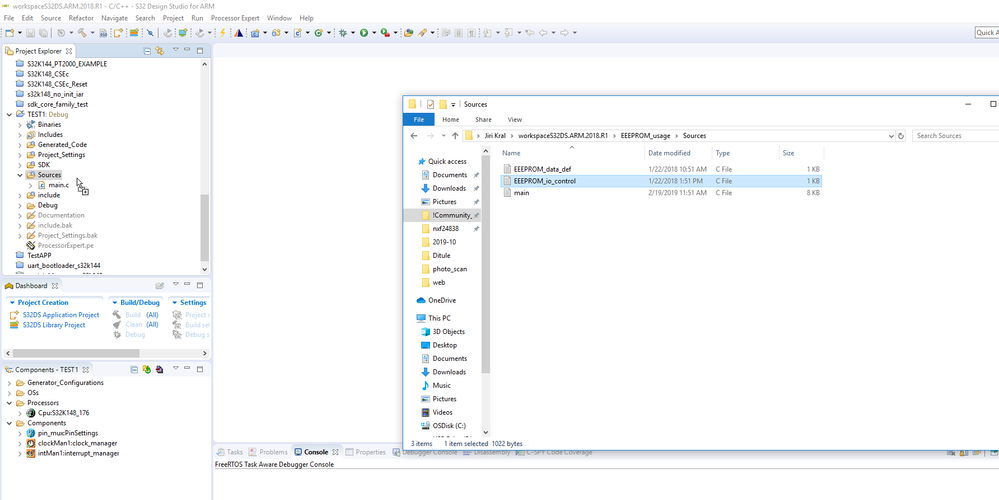The width and height of the screenshot is (999, 500).
Task: Click the Build link in Dashboard
Action: [133, 315]
